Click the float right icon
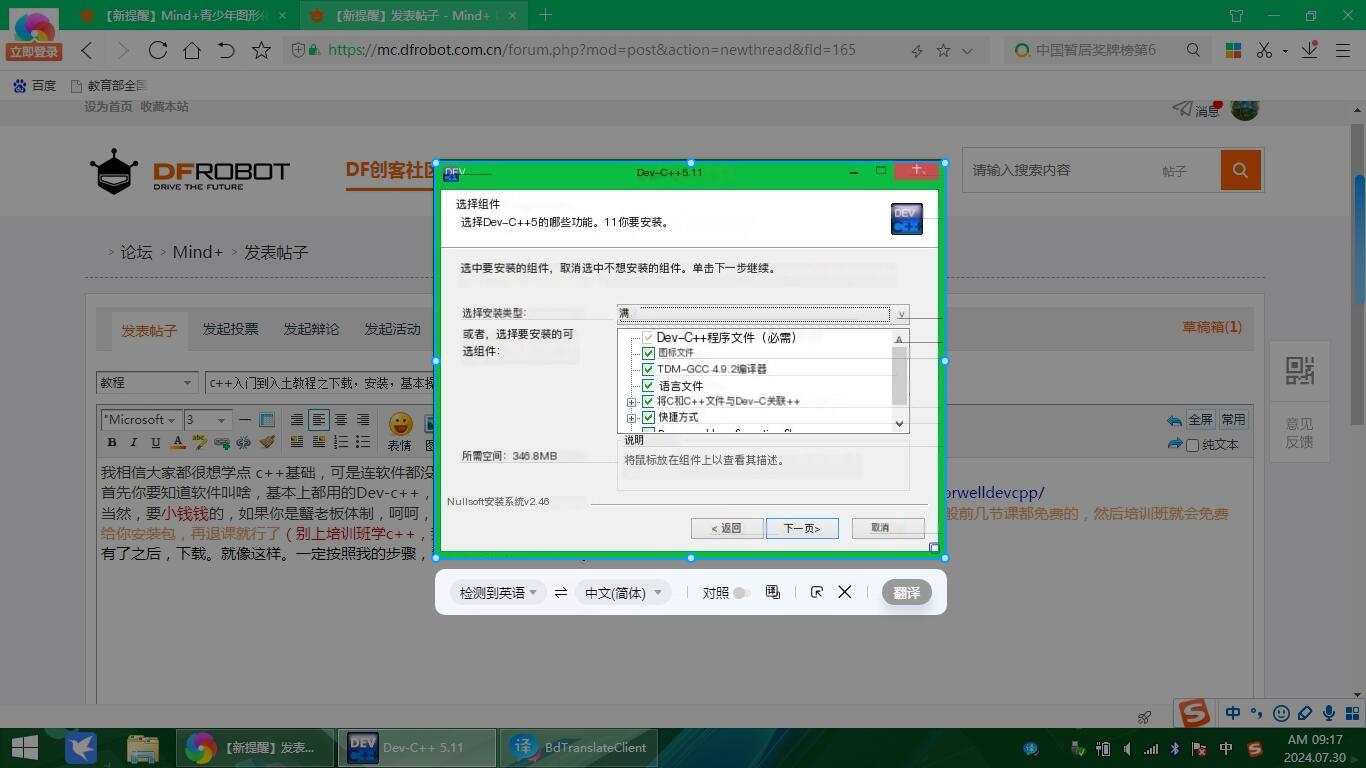 pos(319,442)
